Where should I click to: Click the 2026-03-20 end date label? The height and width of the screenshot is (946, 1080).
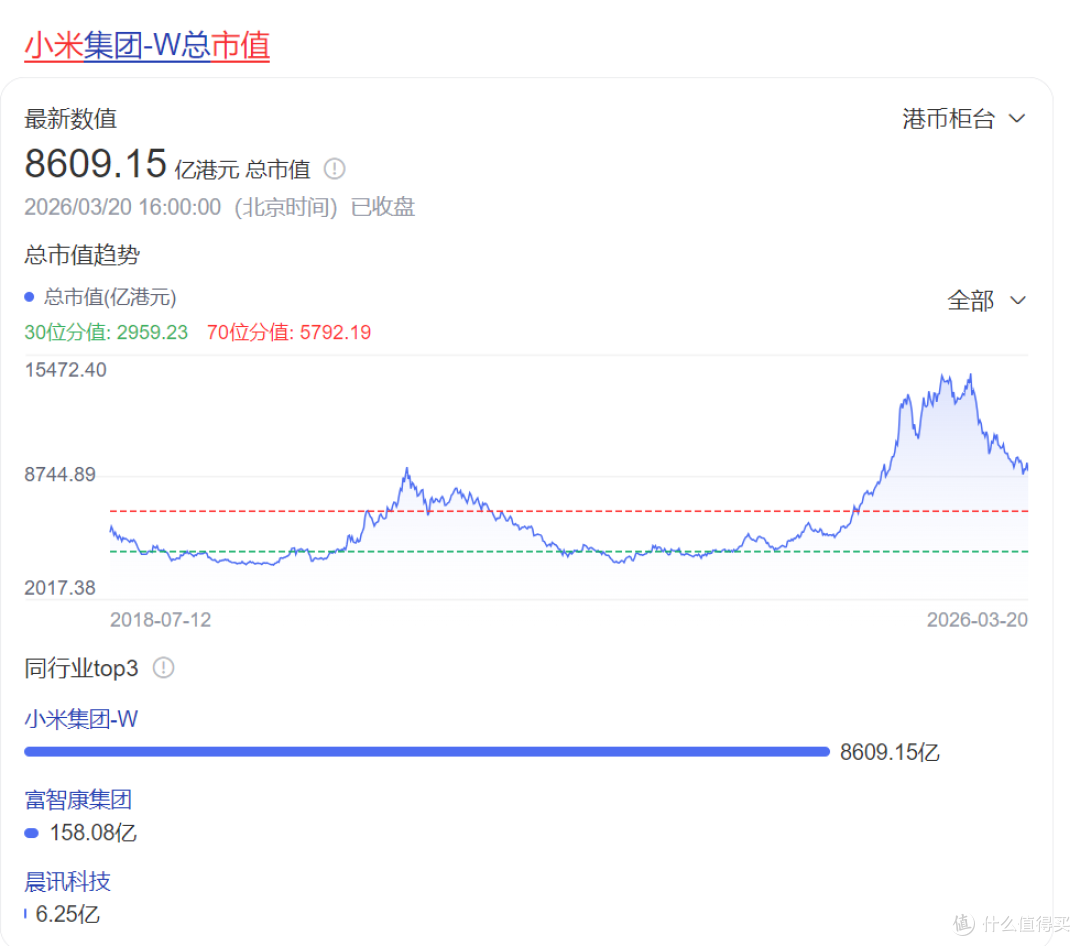pos(977,619)
